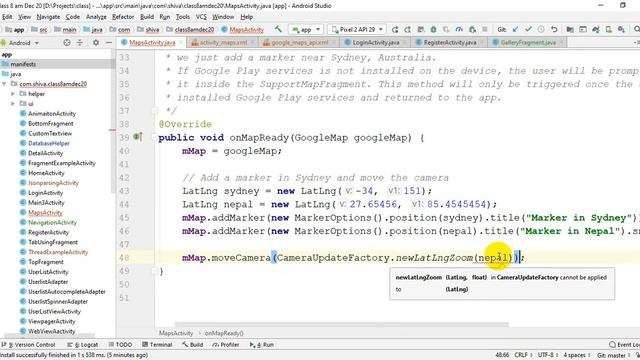Viewport: 640px width, 360px height.
Task: Open the Analyze menu
Action: pos(96,17)
